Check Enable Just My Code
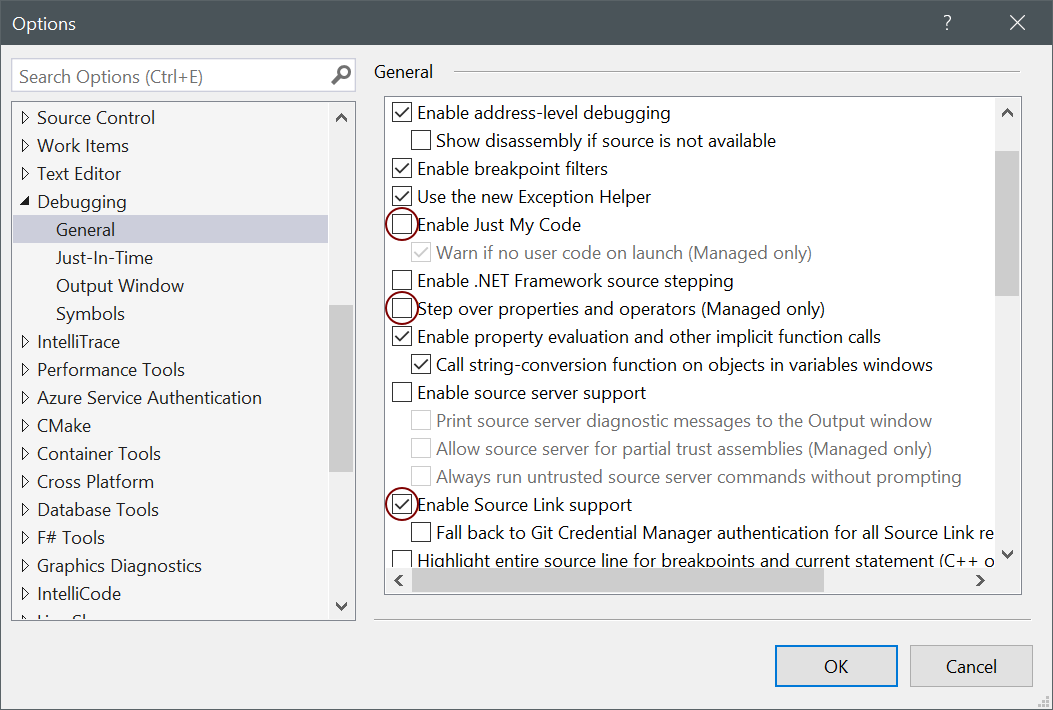 [x=402, y=224]
